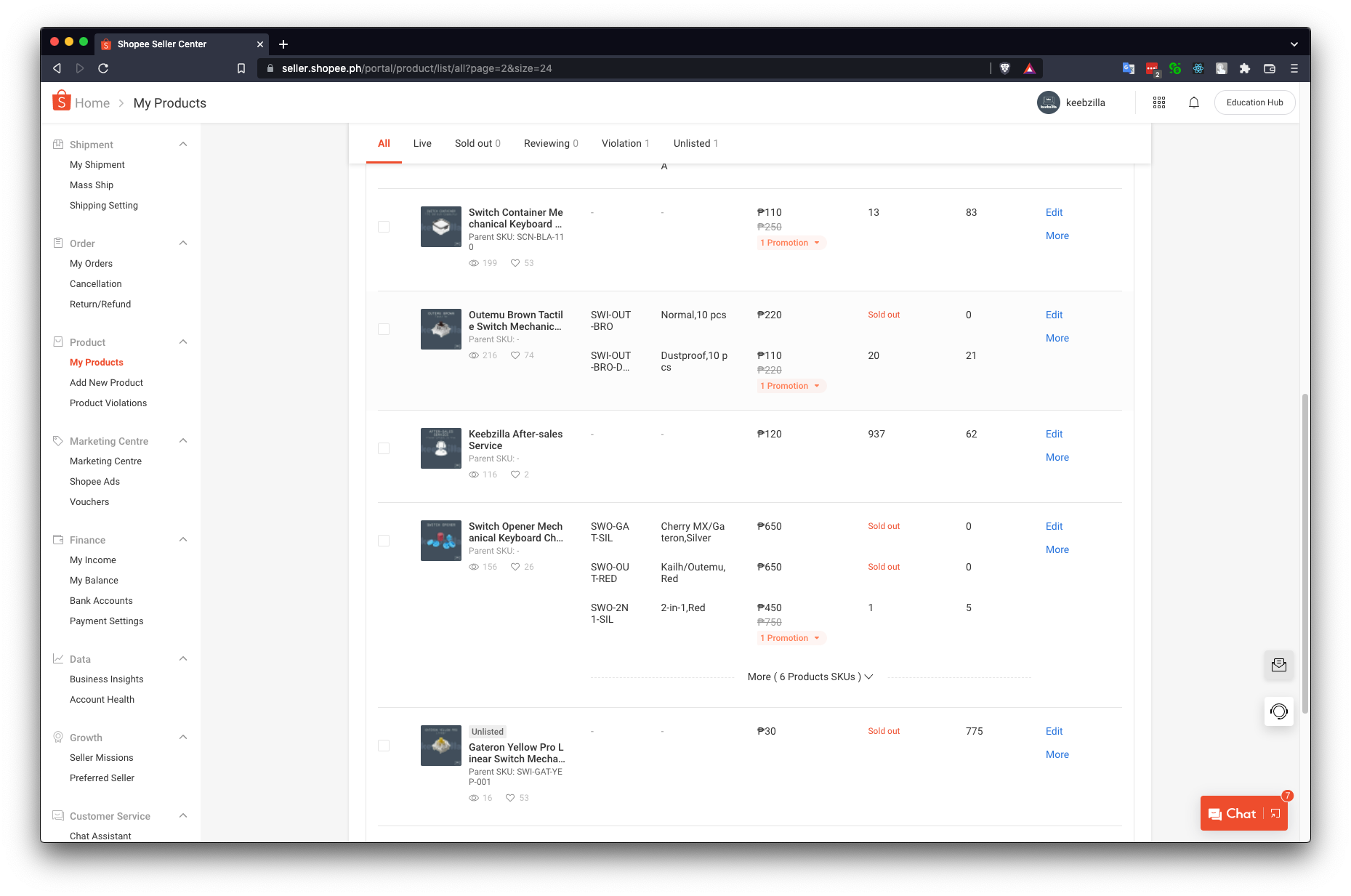1351x896 pixels.
Task: Switch to the Sold out tab
Action: (477, 143)
